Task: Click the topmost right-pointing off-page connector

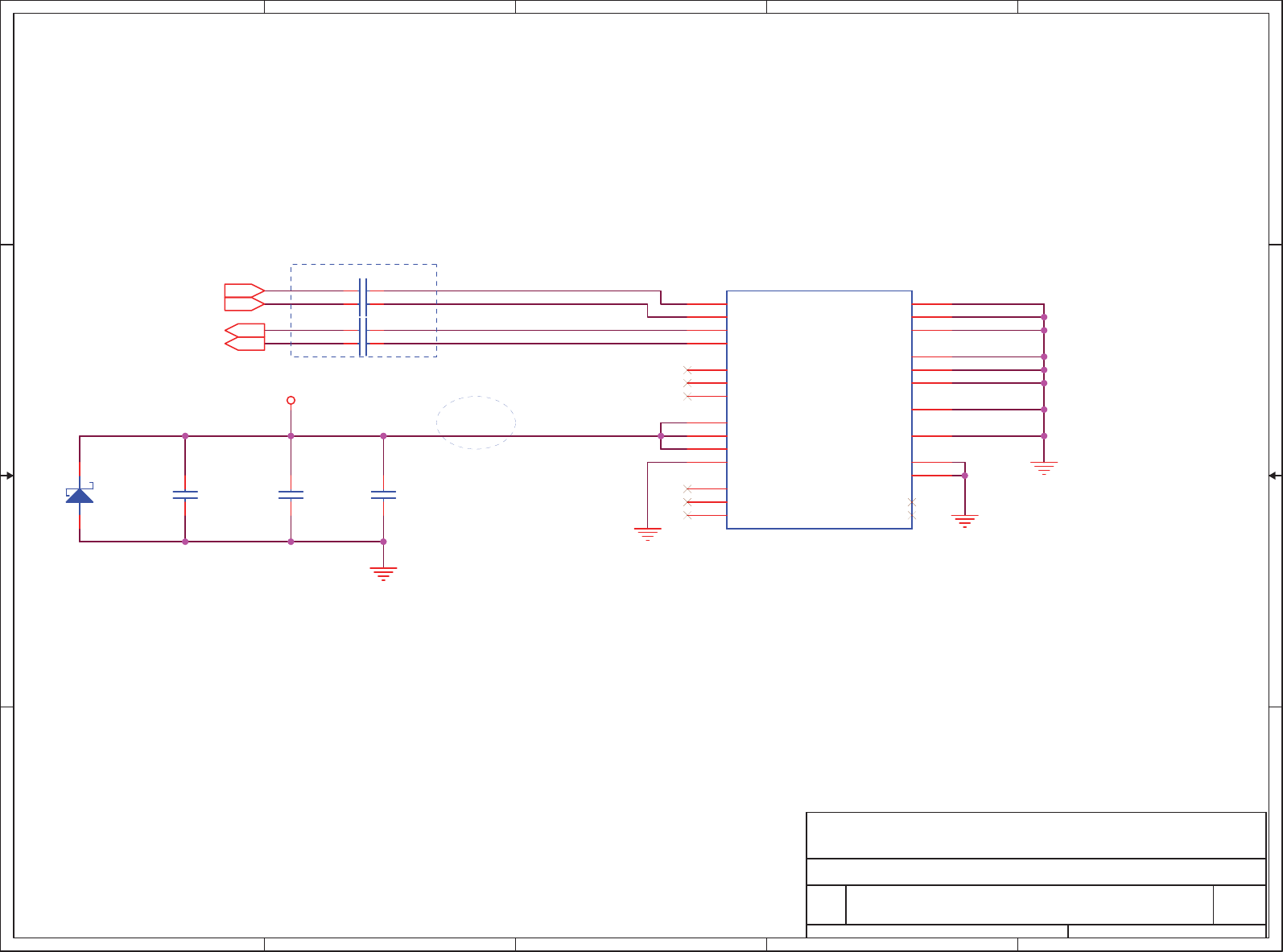Action: point(245,291)
